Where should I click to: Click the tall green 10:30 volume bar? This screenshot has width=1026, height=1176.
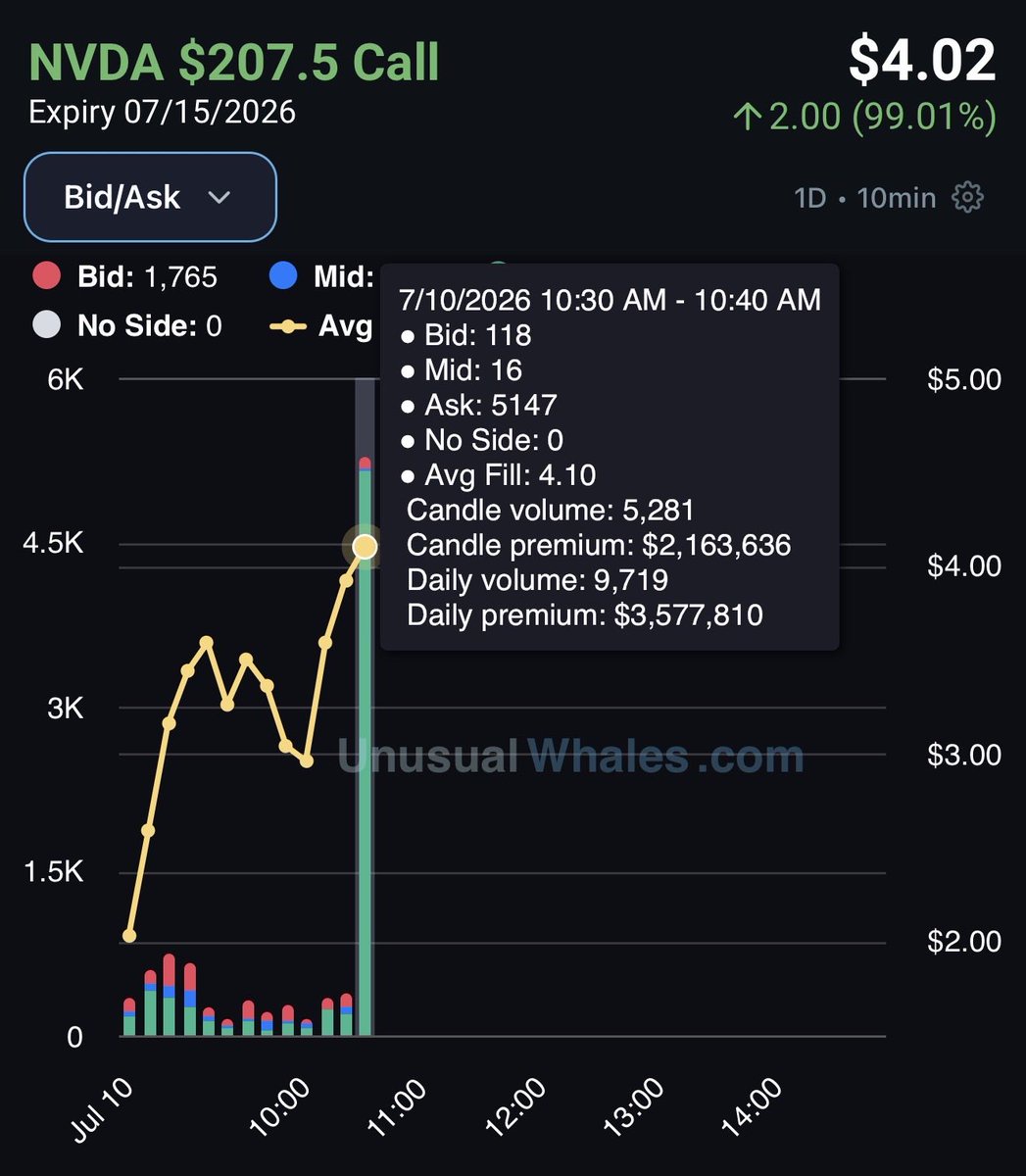pos(365,747)
